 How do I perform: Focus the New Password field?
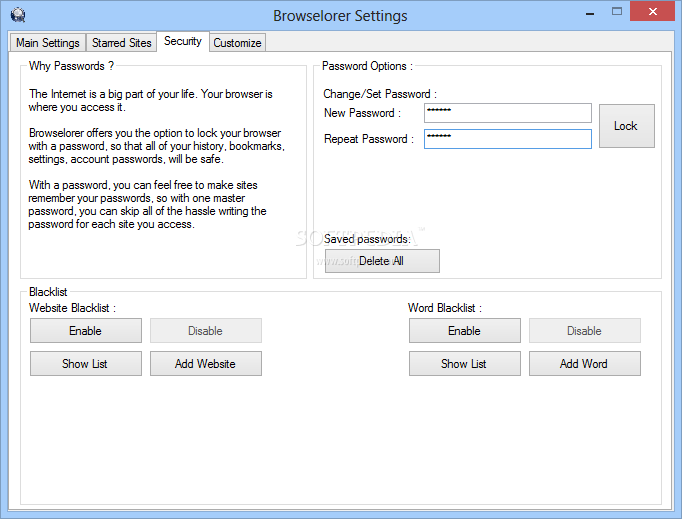pos(508,113)
